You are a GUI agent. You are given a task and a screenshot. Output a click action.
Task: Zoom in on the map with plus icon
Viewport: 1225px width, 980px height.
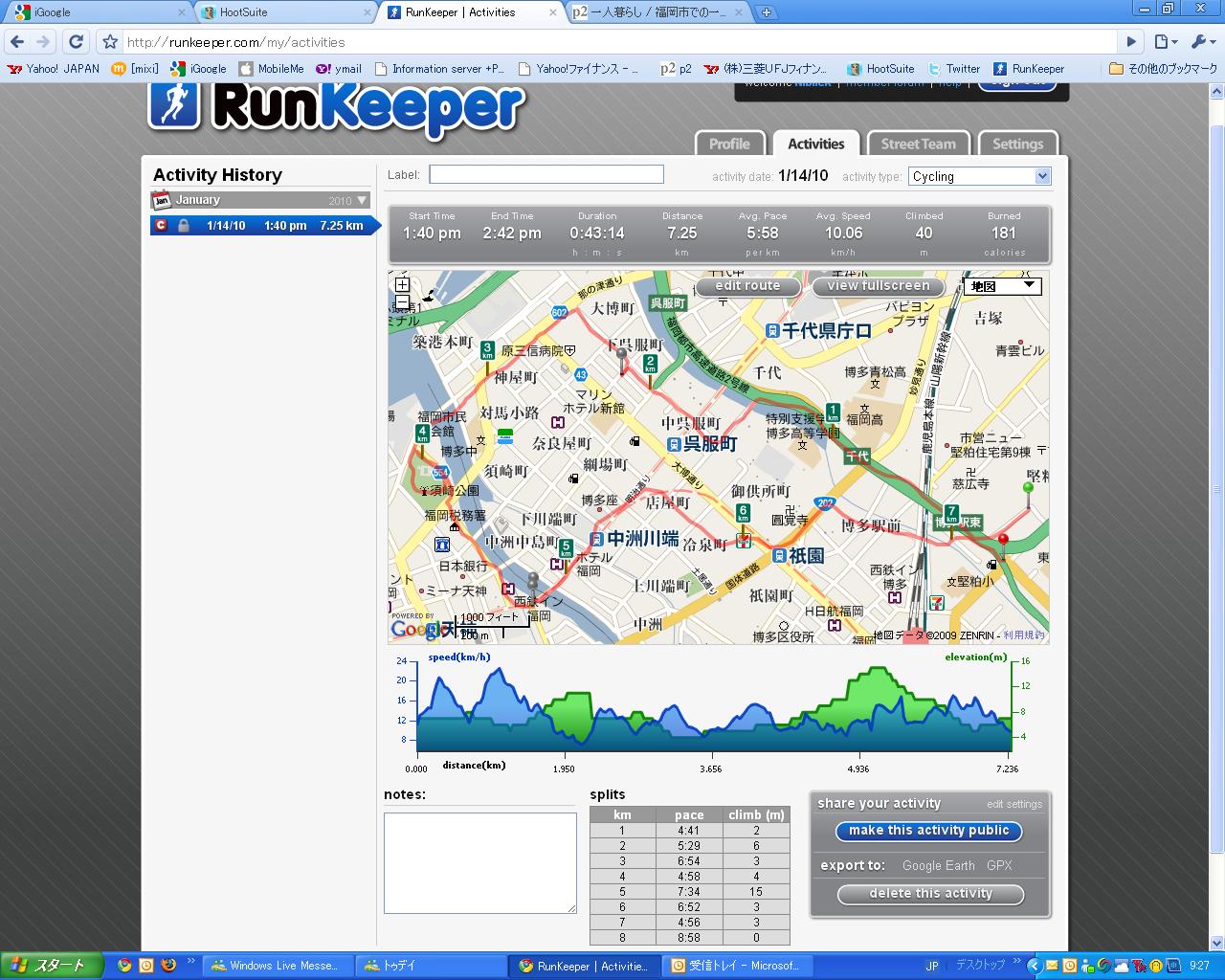pos(402,284)
